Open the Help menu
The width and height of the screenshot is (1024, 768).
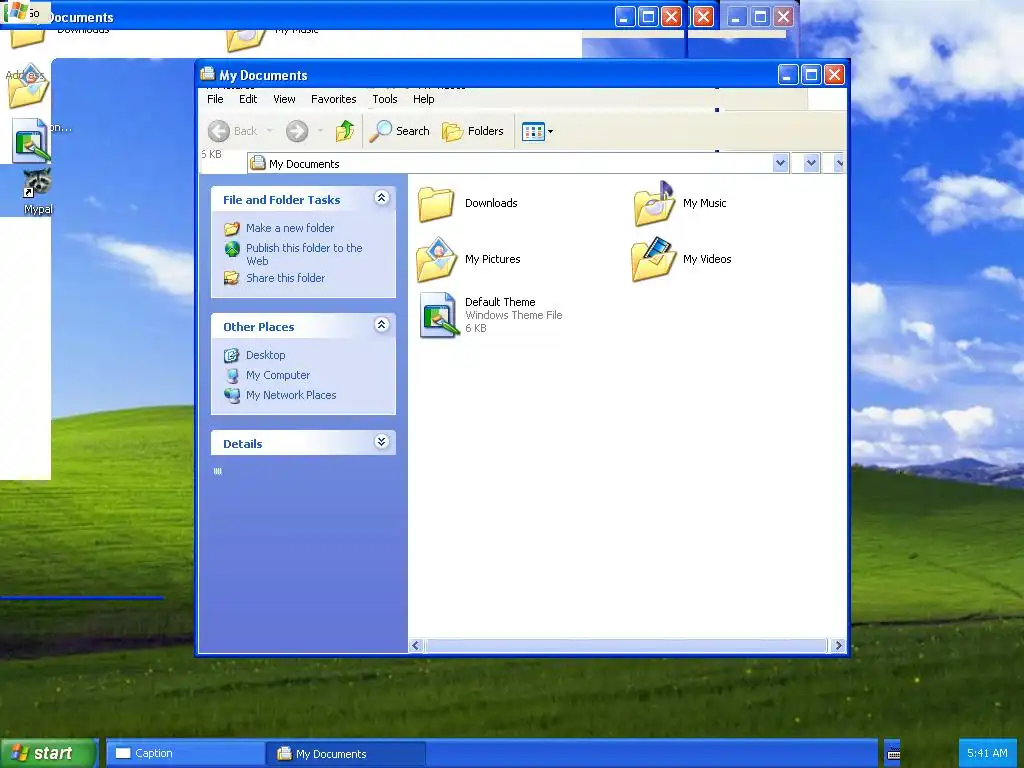(423, 99)
